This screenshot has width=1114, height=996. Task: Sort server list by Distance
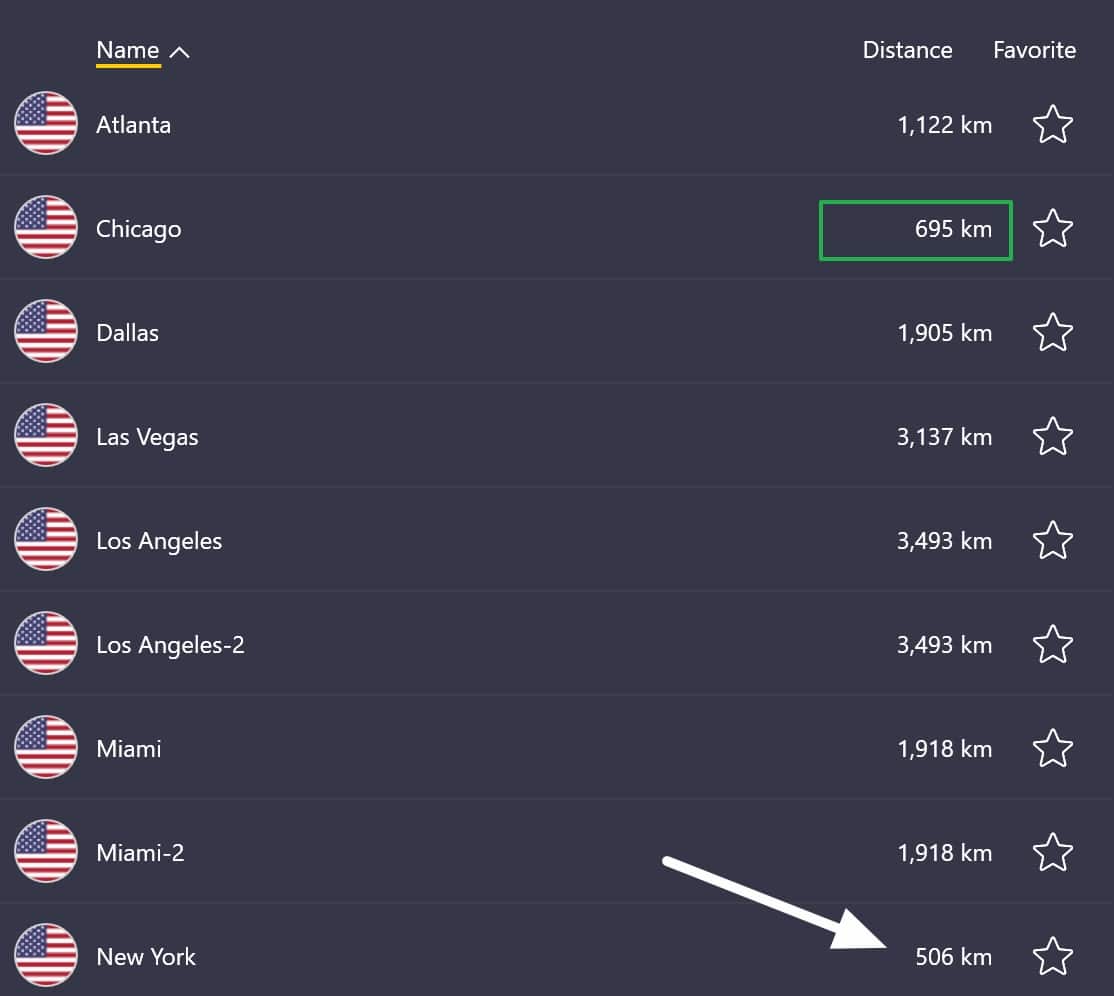(907, 50)
